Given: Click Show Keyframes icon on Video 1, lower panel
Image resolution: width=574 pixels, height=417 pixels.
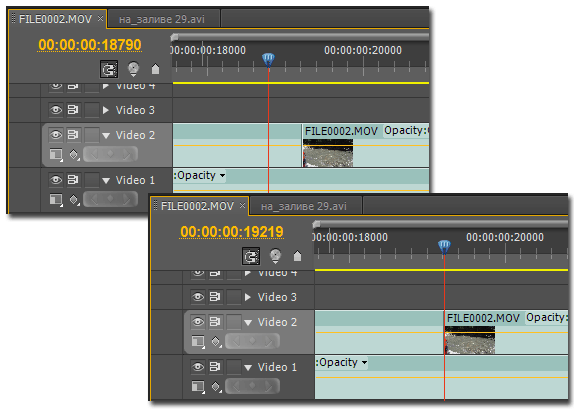Looking at the screenshot, I should pos(216,387).
